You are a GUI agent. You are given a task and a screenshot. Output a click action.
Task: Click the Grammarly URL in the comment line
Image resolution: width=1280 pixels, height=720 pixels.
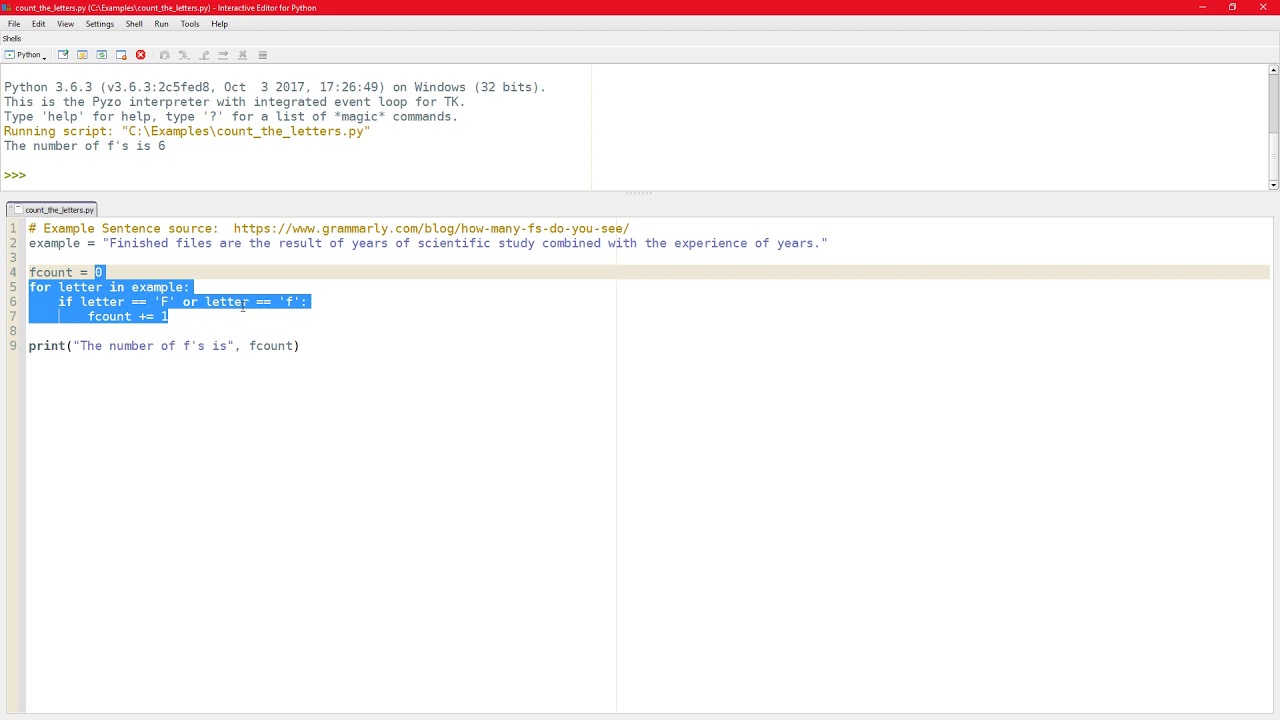point(431,229)
